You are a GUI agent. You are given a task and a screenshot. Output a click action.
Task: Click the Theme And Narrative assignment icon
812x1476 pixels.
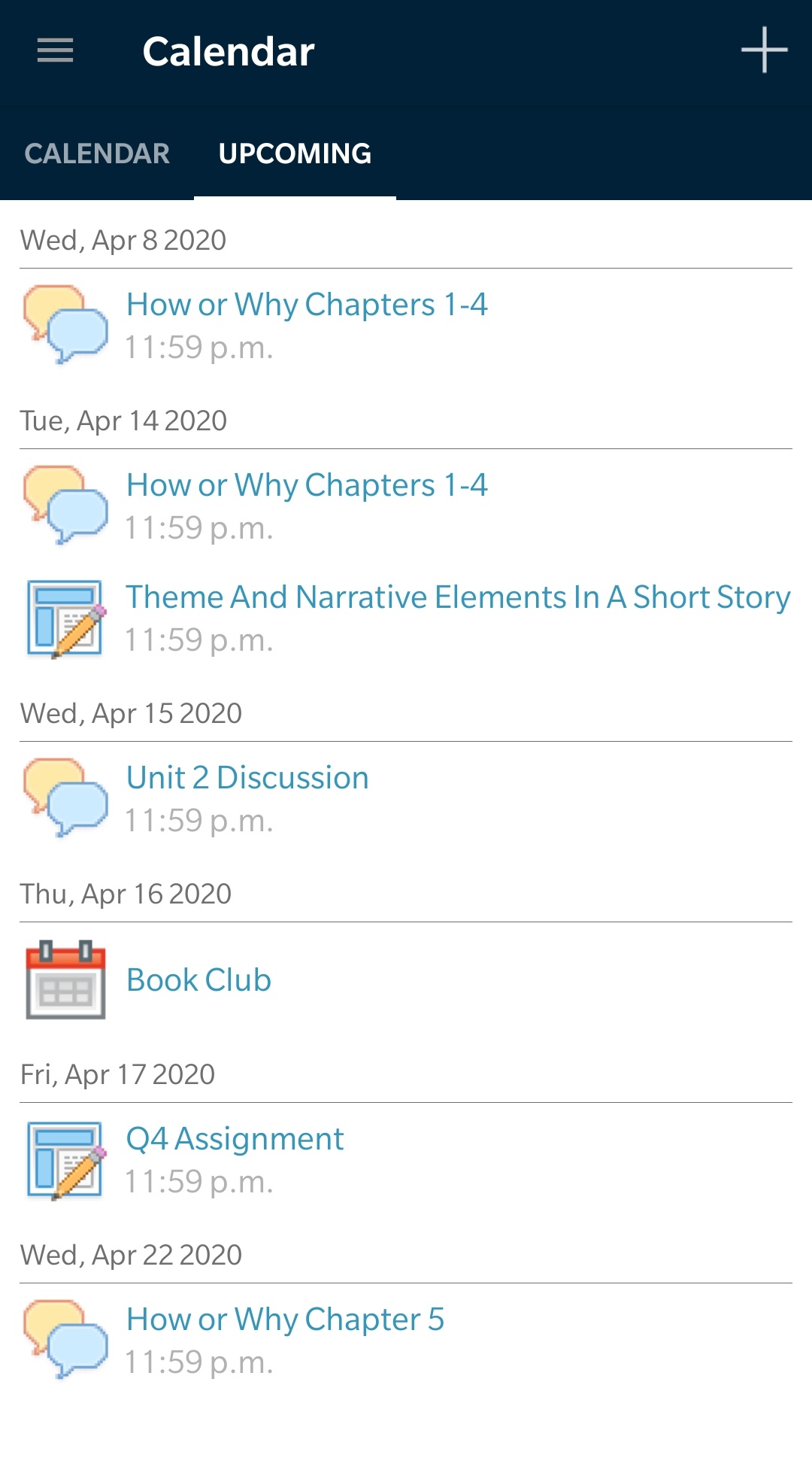point(65,618)
